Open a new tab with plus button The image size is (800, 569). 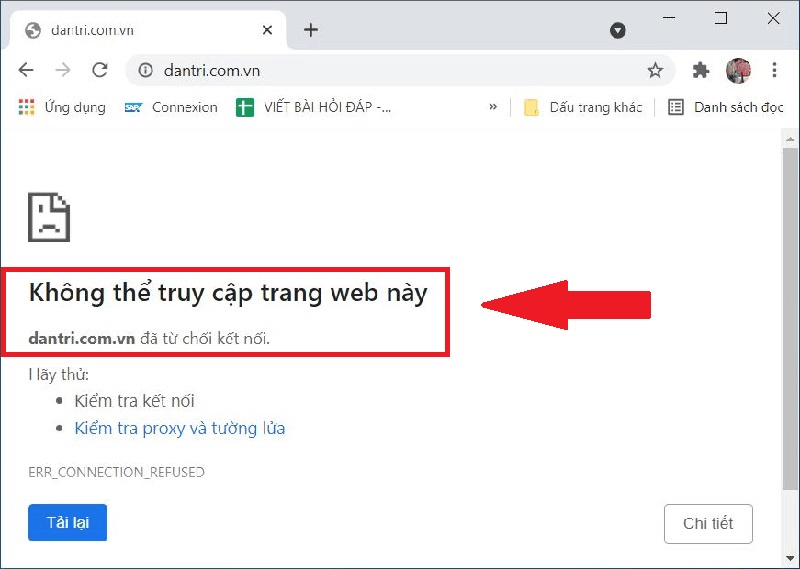[x=311, y=30]
